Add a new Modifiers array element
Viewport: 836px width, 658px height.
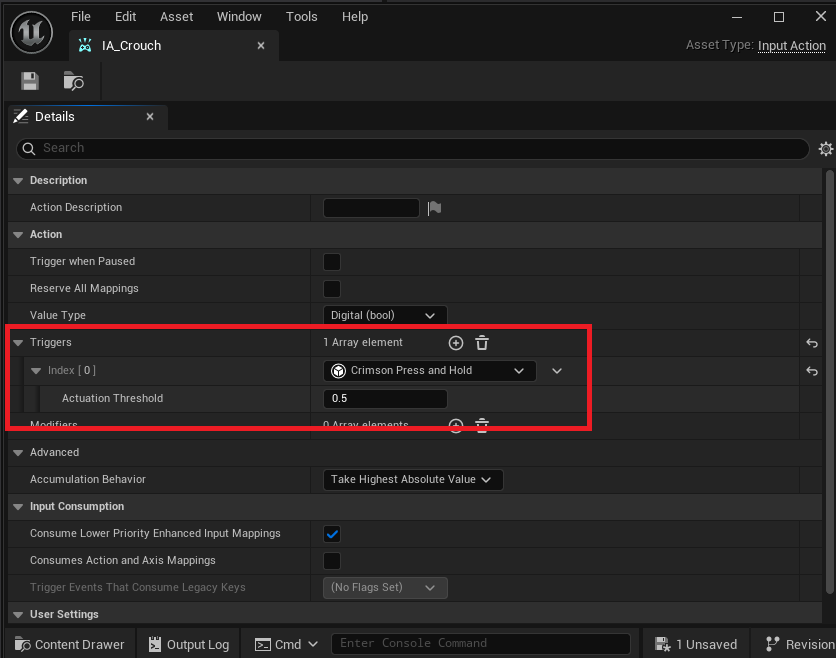pos(456,425)
